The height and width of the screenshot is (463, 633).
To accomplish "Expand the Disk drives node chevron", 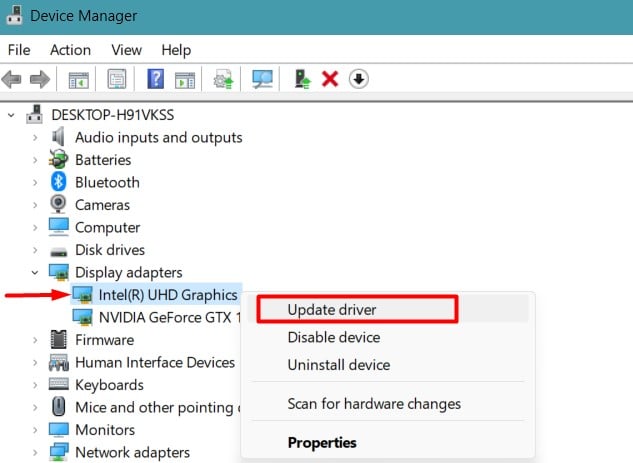I will click(x=35, y=250).
